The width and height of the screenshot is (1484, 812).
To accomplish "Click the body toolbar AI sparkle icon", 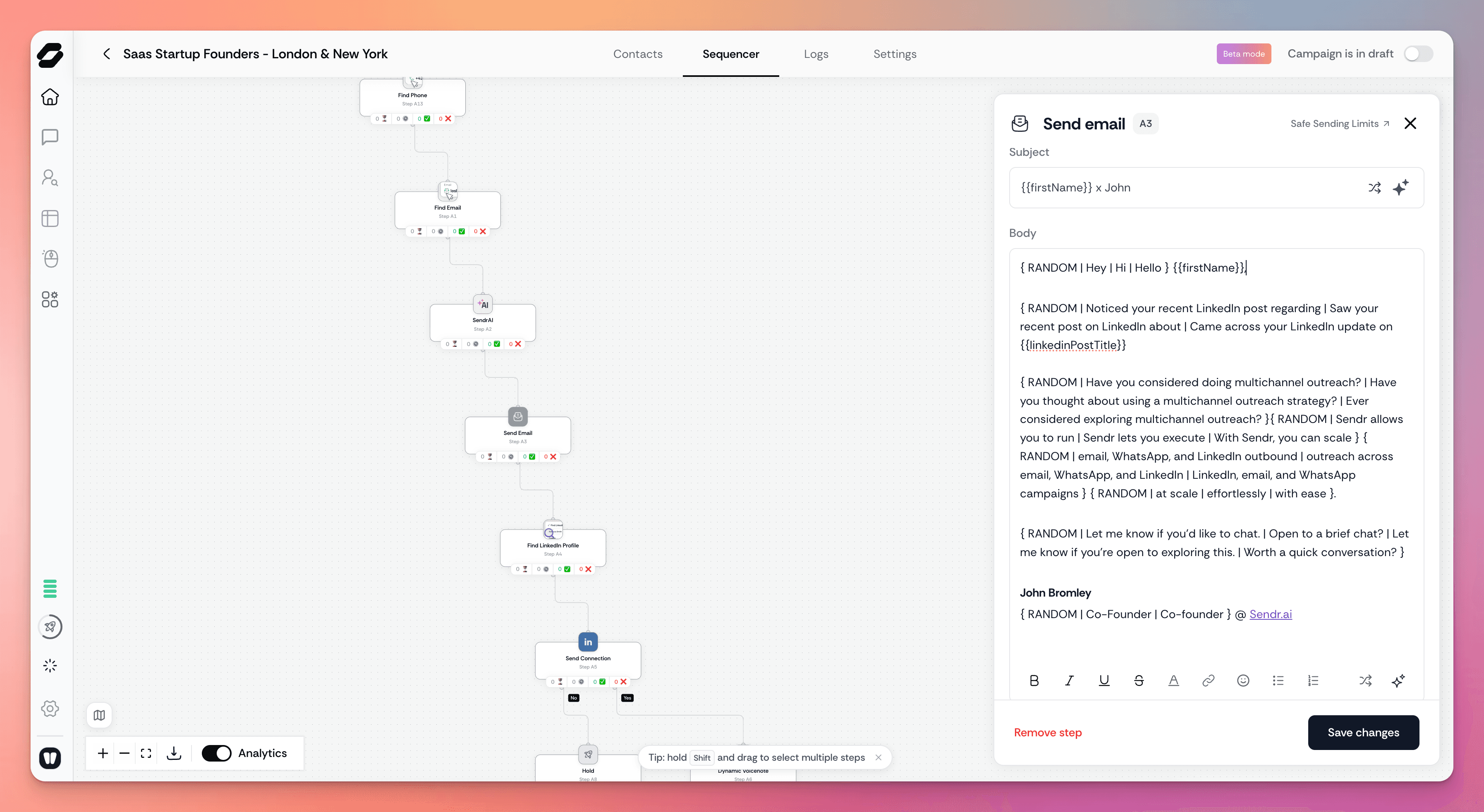I will pos(1399,681).
